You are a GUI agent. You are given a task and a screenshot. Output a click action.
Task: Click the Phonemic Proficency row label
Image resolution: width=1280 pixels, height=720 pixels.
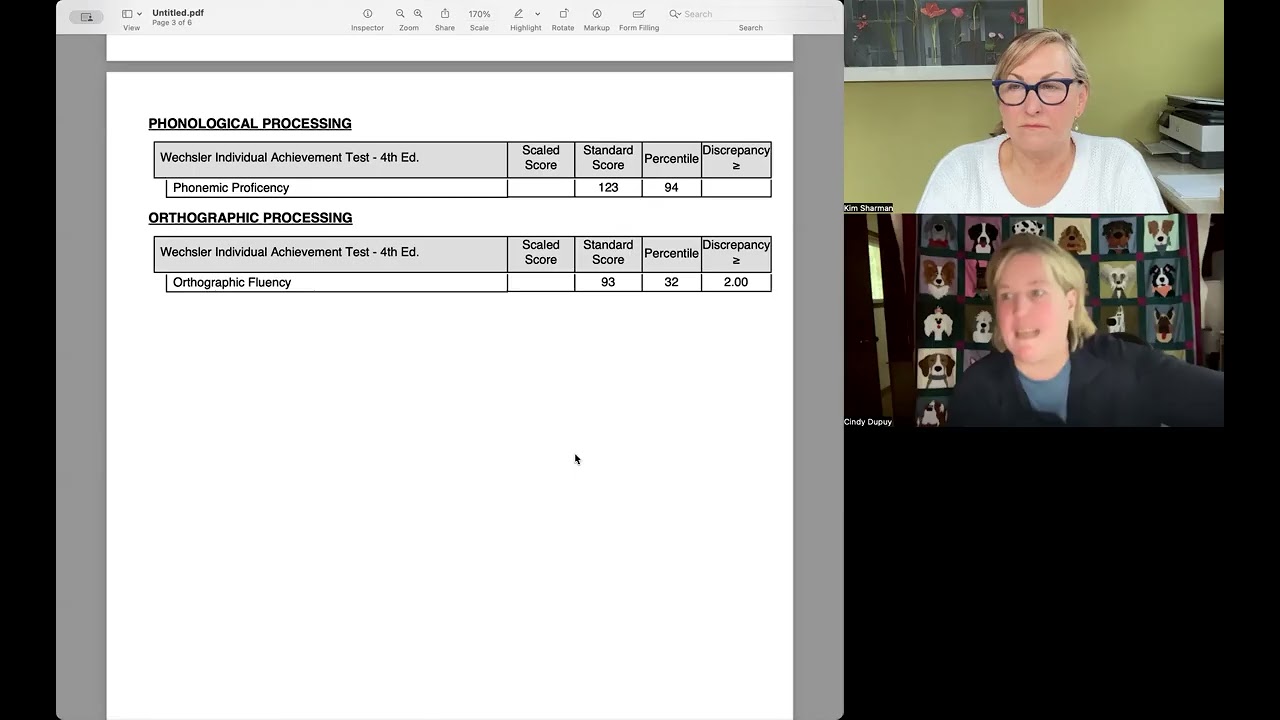coord(231,188)
